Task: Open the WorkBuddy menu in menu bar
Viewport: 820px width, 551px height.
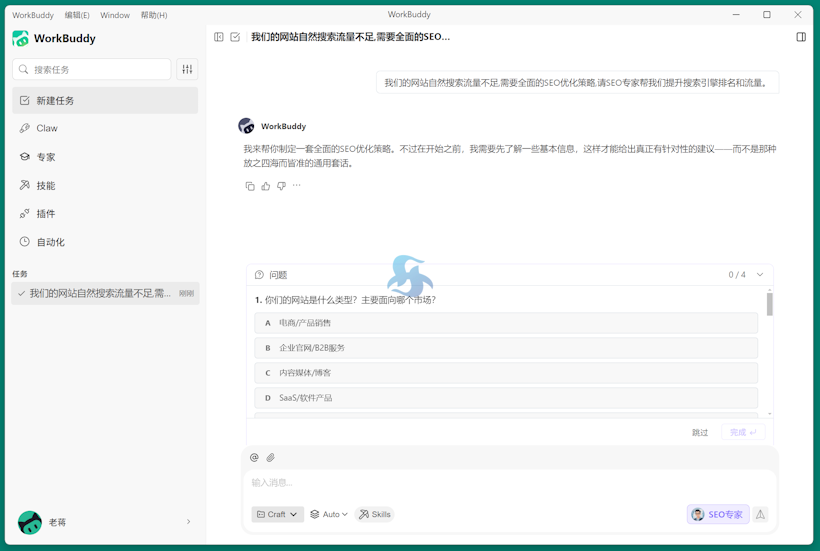Action: (x=33, y=15)
